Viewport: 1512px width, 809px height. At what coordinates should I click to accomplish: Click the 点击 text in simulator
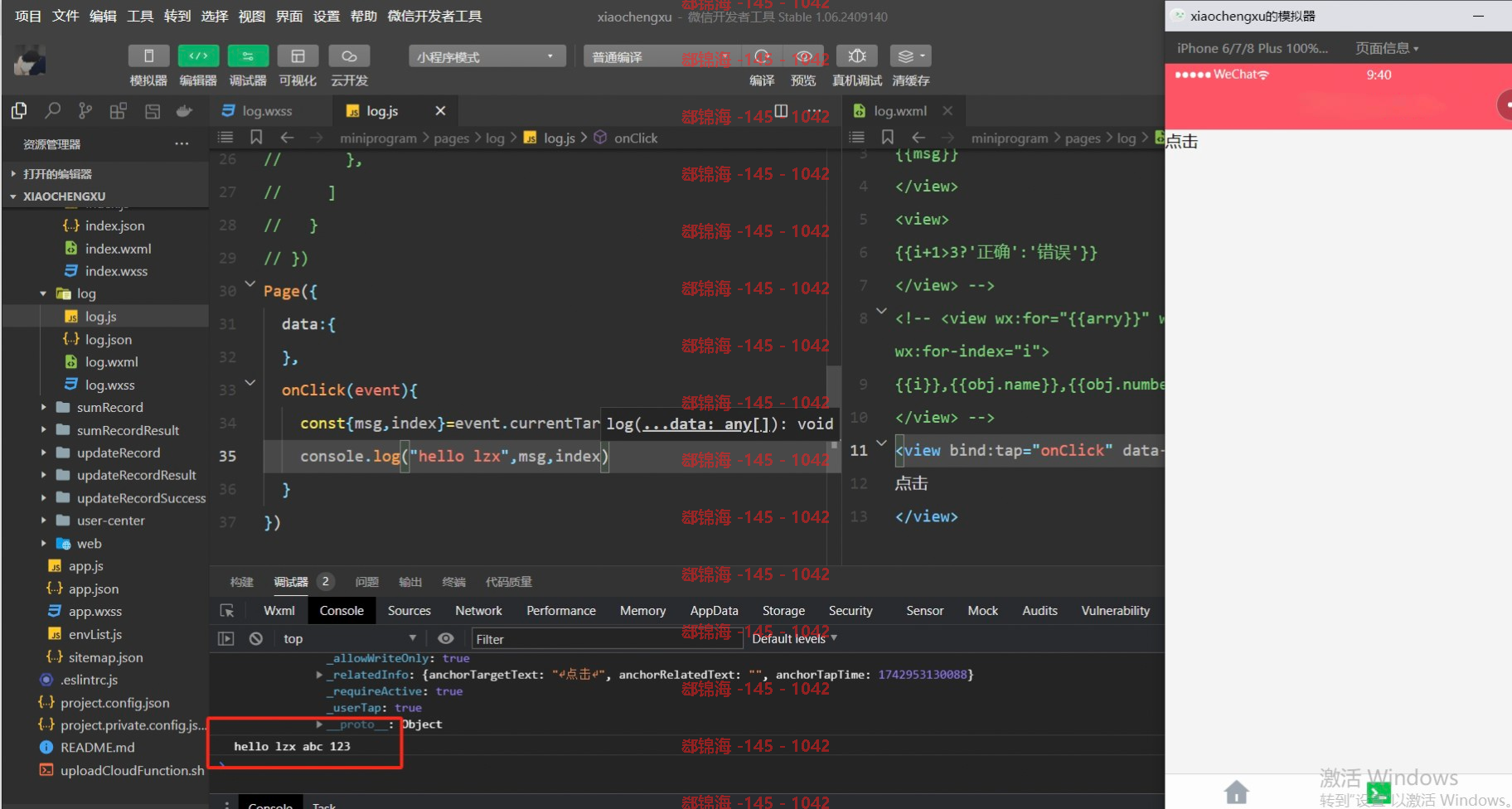click(x=1182, y=142)
